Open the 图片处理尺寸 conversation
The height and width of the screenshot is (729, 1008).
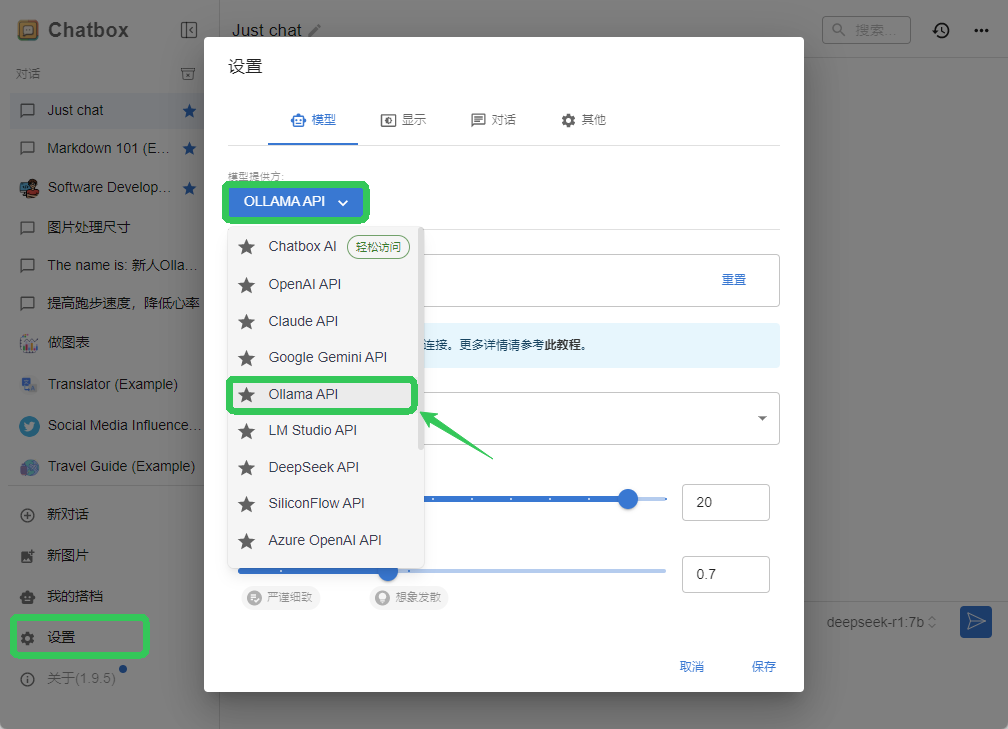pyautogui.click(x=106, y=228)
